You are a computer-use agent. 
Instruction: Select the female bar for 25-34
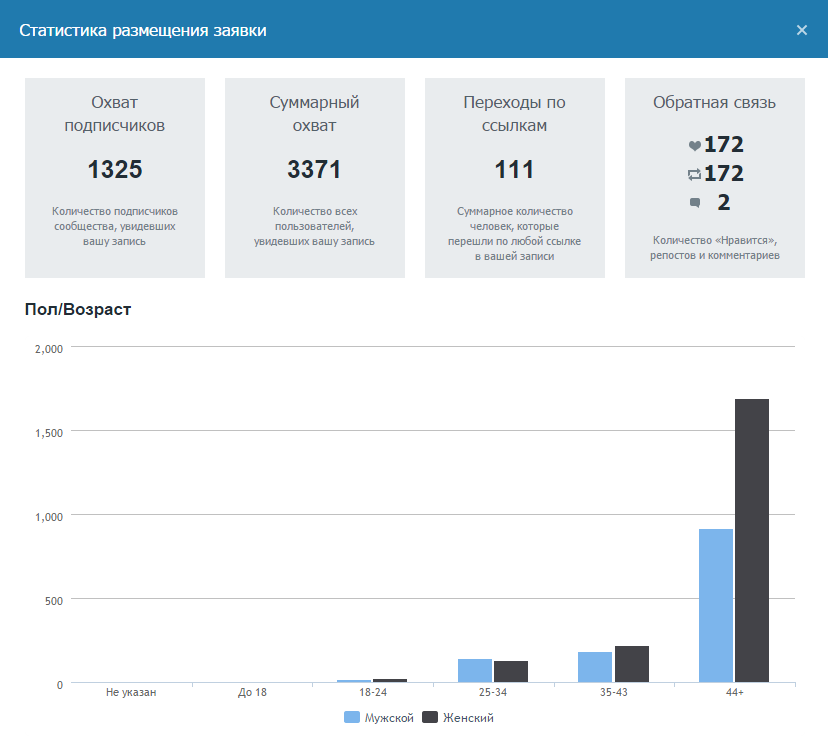click(x=511, y=672)
